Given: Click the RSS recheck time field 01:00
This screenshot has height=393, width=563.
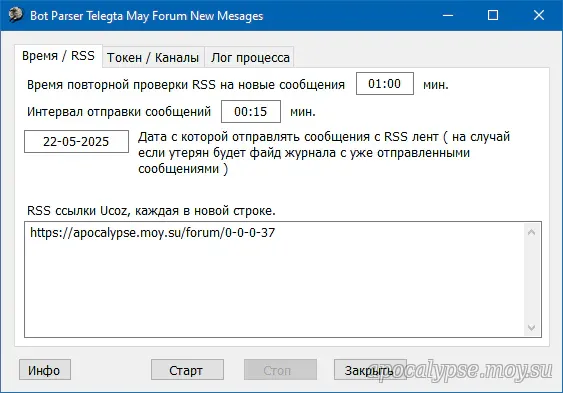Looking at the screenshot, I should [x=385, y=84].
